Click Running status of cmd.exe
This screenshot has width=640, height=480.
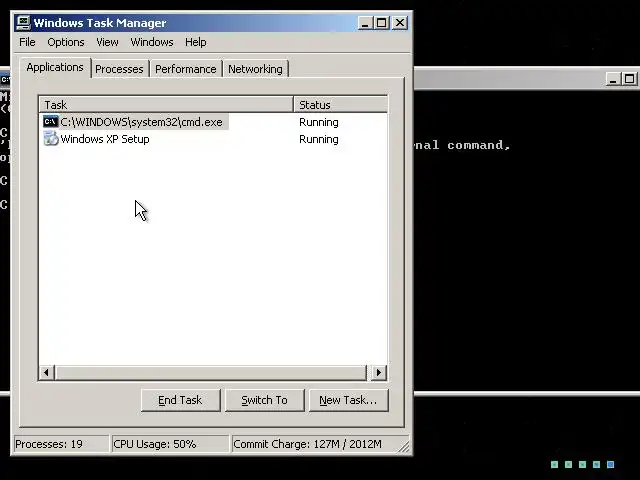pos(319,122)
